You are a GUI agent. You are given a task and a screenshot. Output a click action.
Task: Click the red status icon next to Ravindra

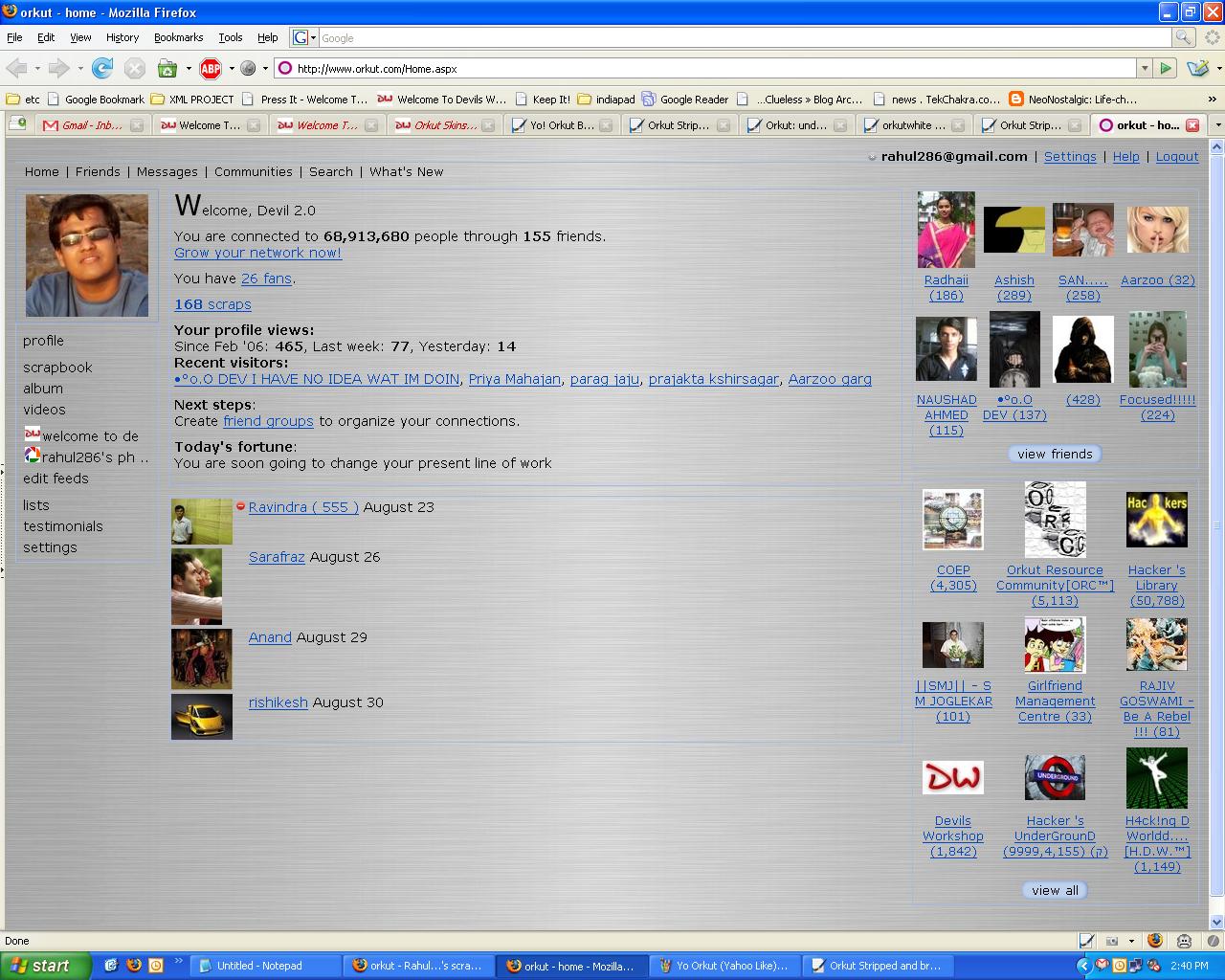coord(240,506)
